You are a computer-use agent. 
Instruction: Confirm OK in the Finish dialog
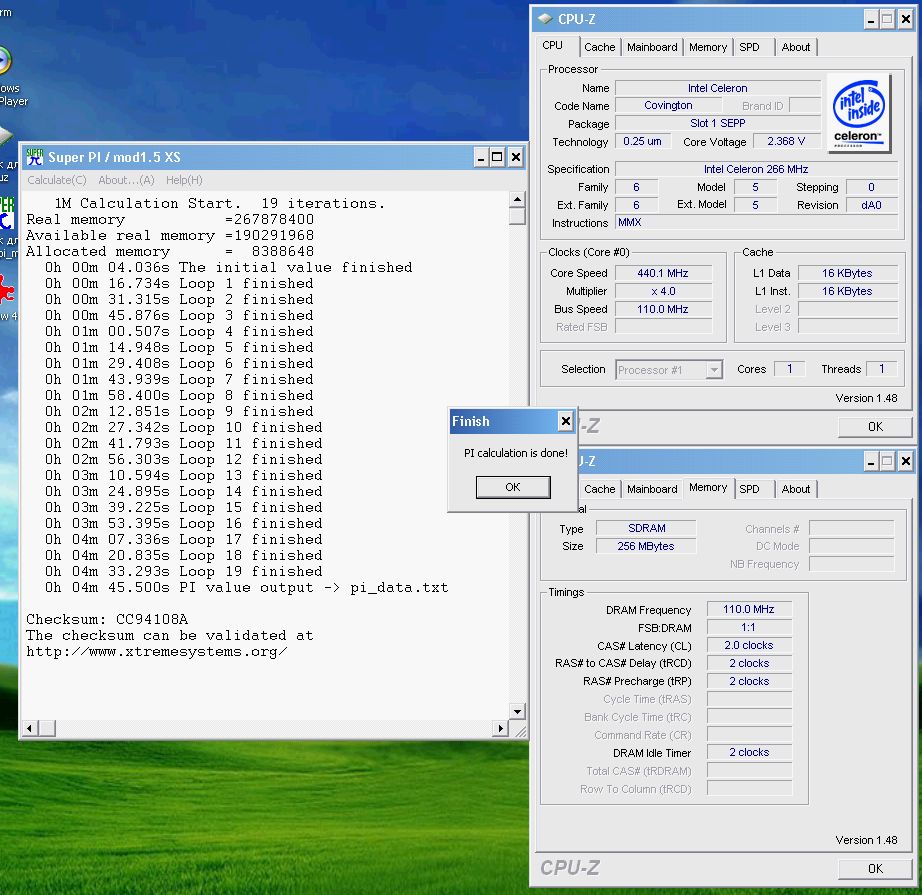(x=513, y=487)
